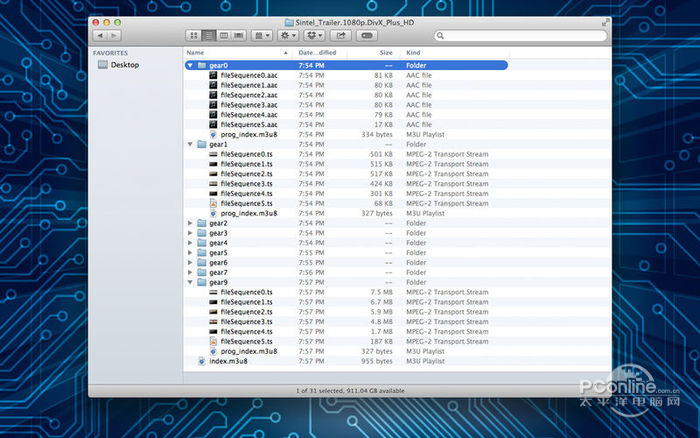
Task: Click the Edit Tags toolbar button
Action: [x=367, y=35]
